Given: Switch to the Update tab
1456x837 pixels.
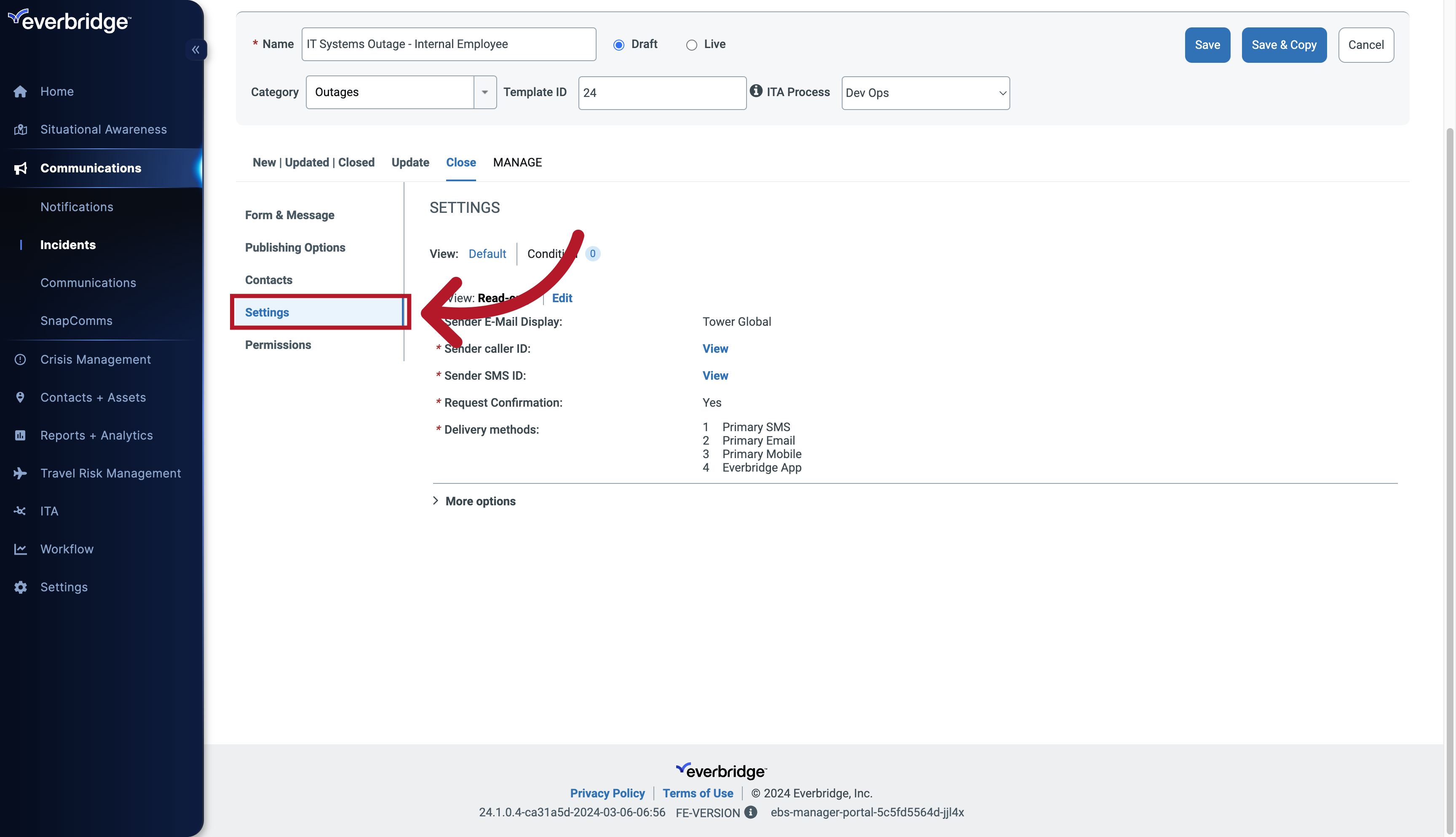Looking at the screenshot, I should (409, 162).
